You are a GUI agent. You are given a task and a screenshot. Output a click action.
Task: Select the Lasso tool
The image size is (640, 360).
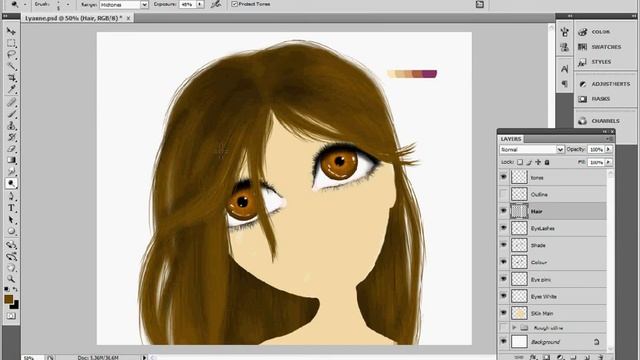pyautogui.click(x=11, y=55)
